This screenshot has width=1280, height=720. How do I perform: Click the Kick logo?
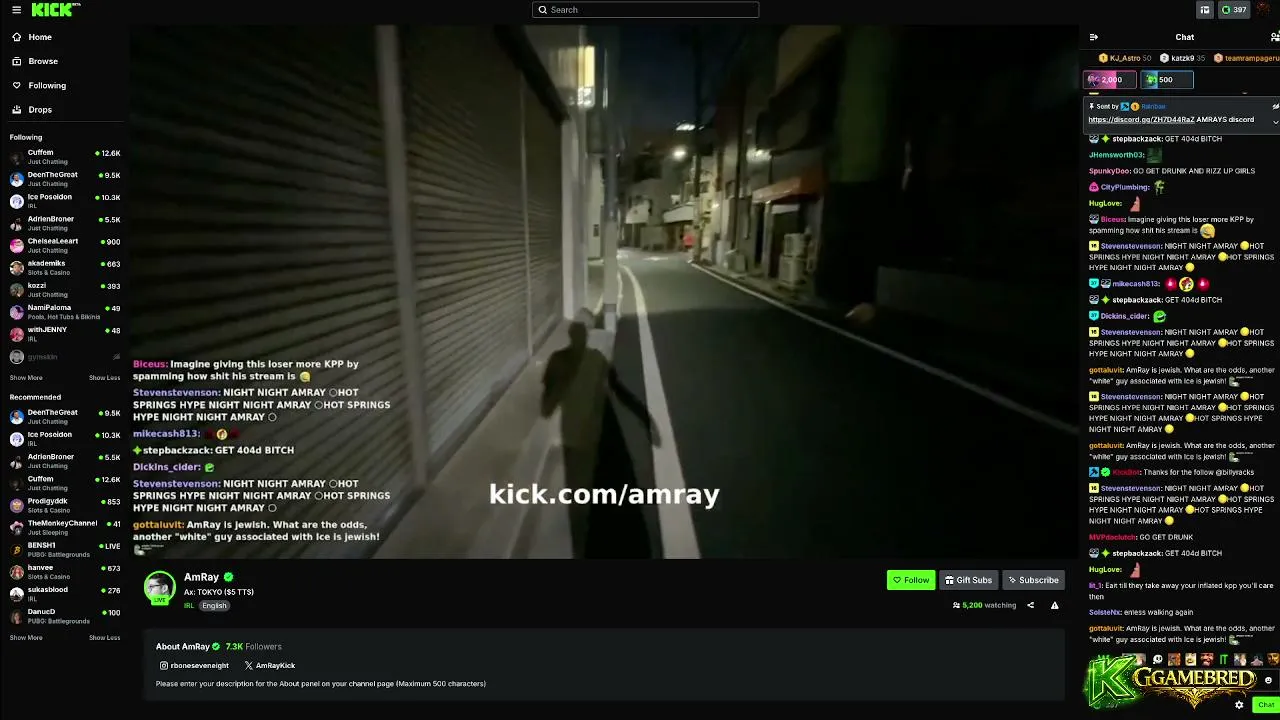[x=54, y=10]
